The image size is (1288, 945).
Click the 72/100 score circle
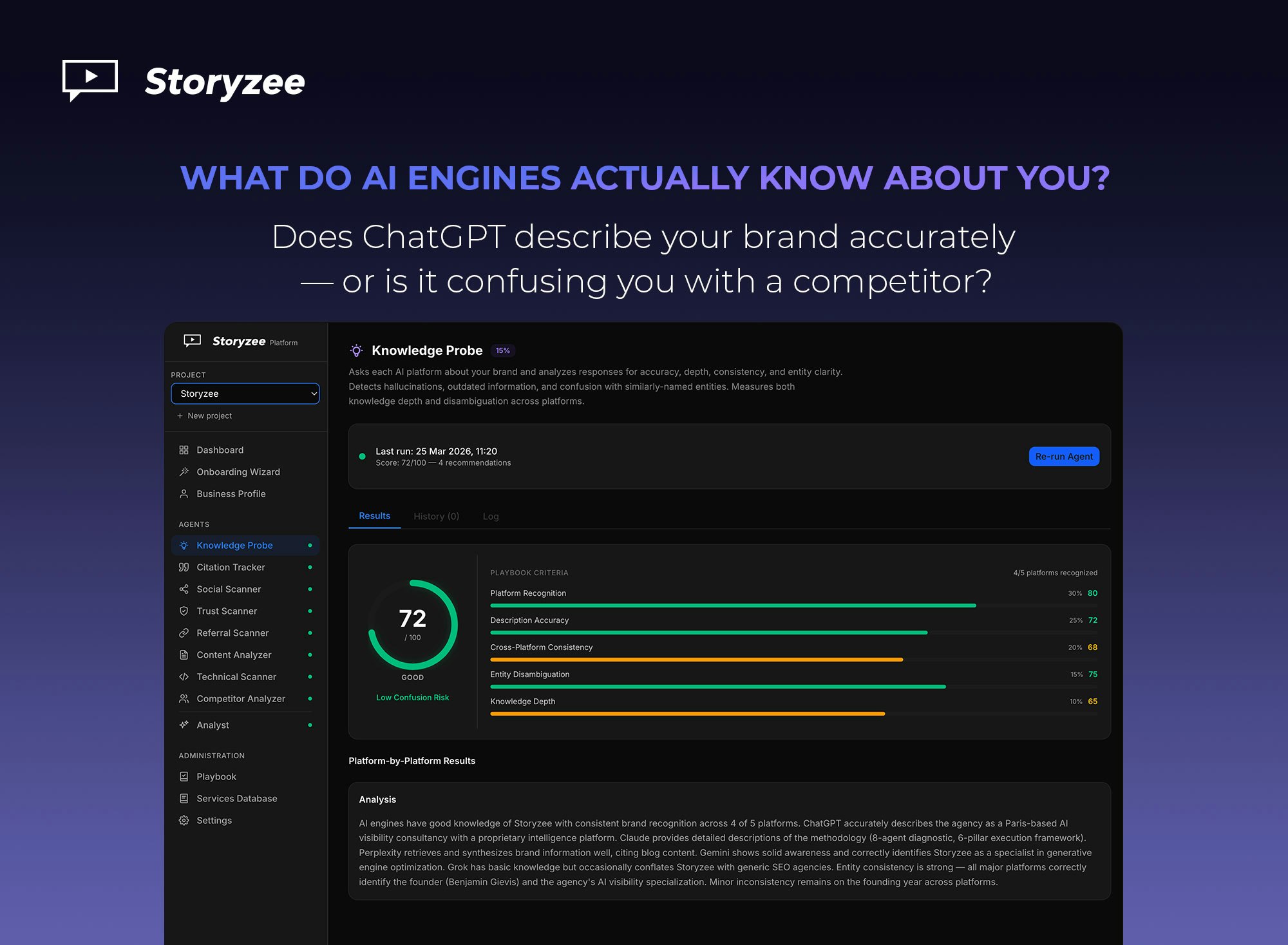point(412,624)
